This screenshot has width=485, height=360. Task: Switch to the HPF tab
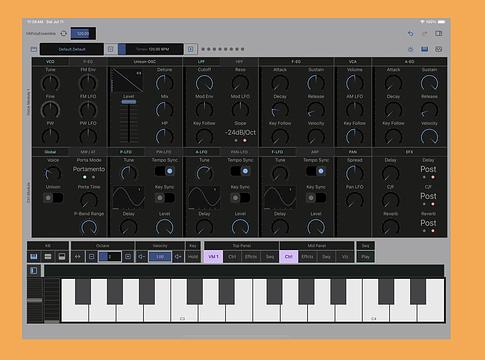click(239, 62)
